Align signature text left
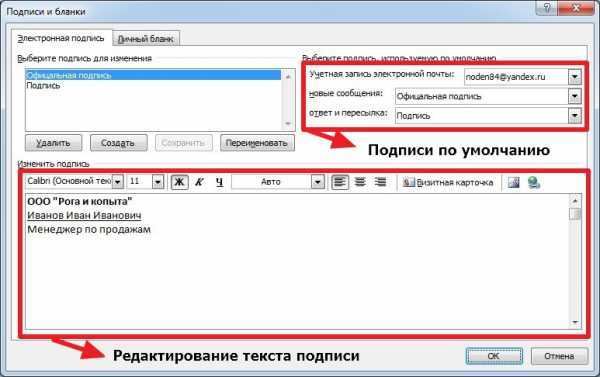600x377 pixels. tap(340, 182)
